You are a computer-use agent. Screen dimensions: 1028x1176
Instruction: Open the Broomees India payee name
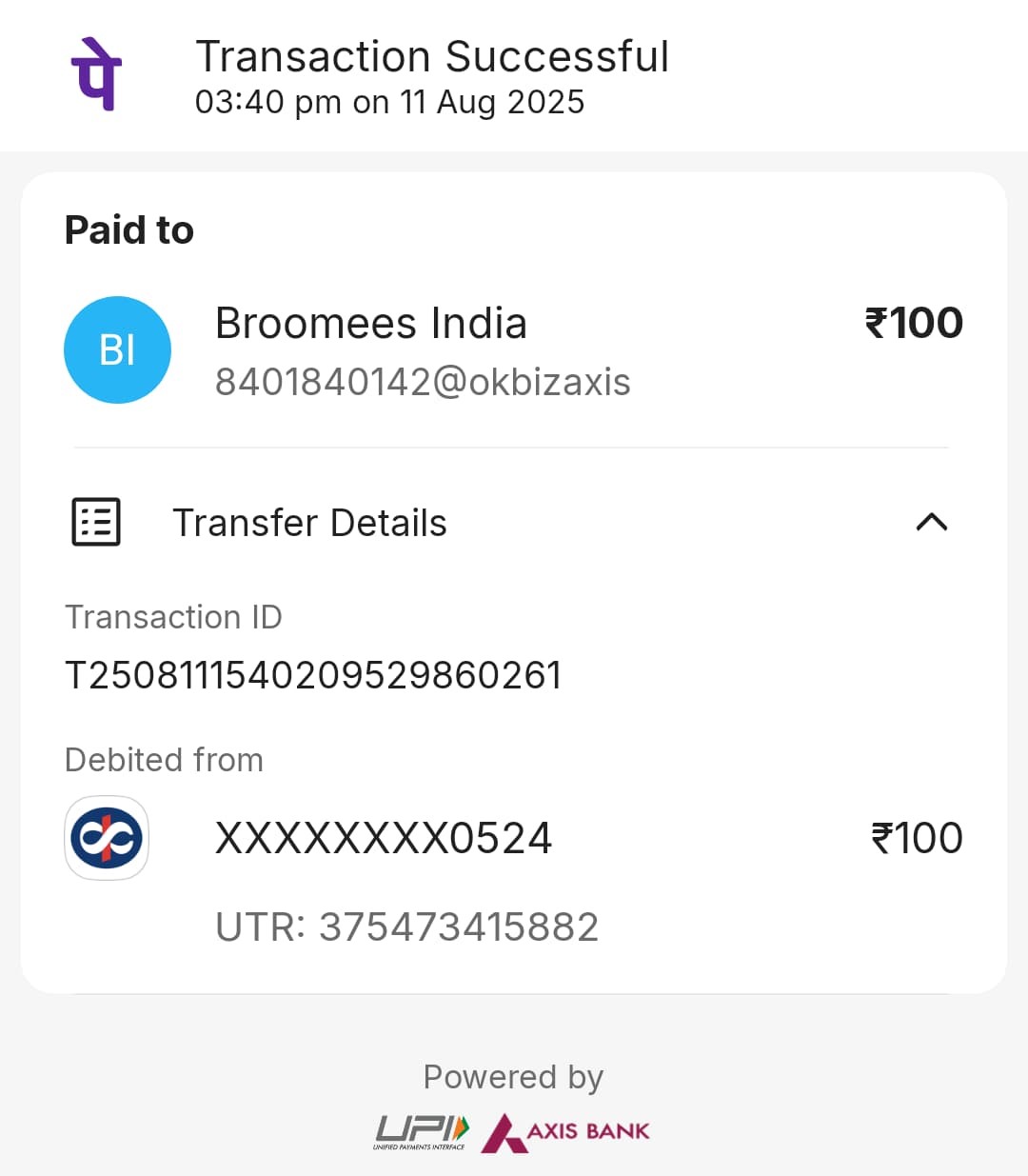[371, 324]
